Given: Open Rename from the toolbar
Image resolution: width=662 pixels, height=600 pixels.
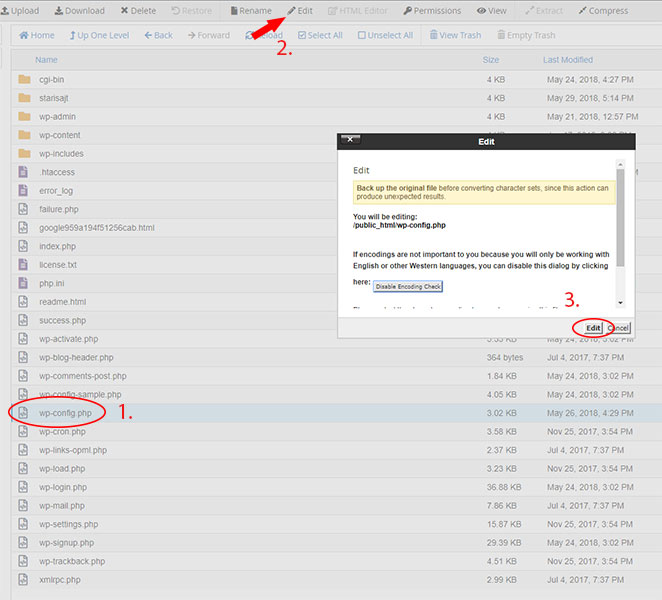Looking at the screenshot, I should tap(250, 11).
